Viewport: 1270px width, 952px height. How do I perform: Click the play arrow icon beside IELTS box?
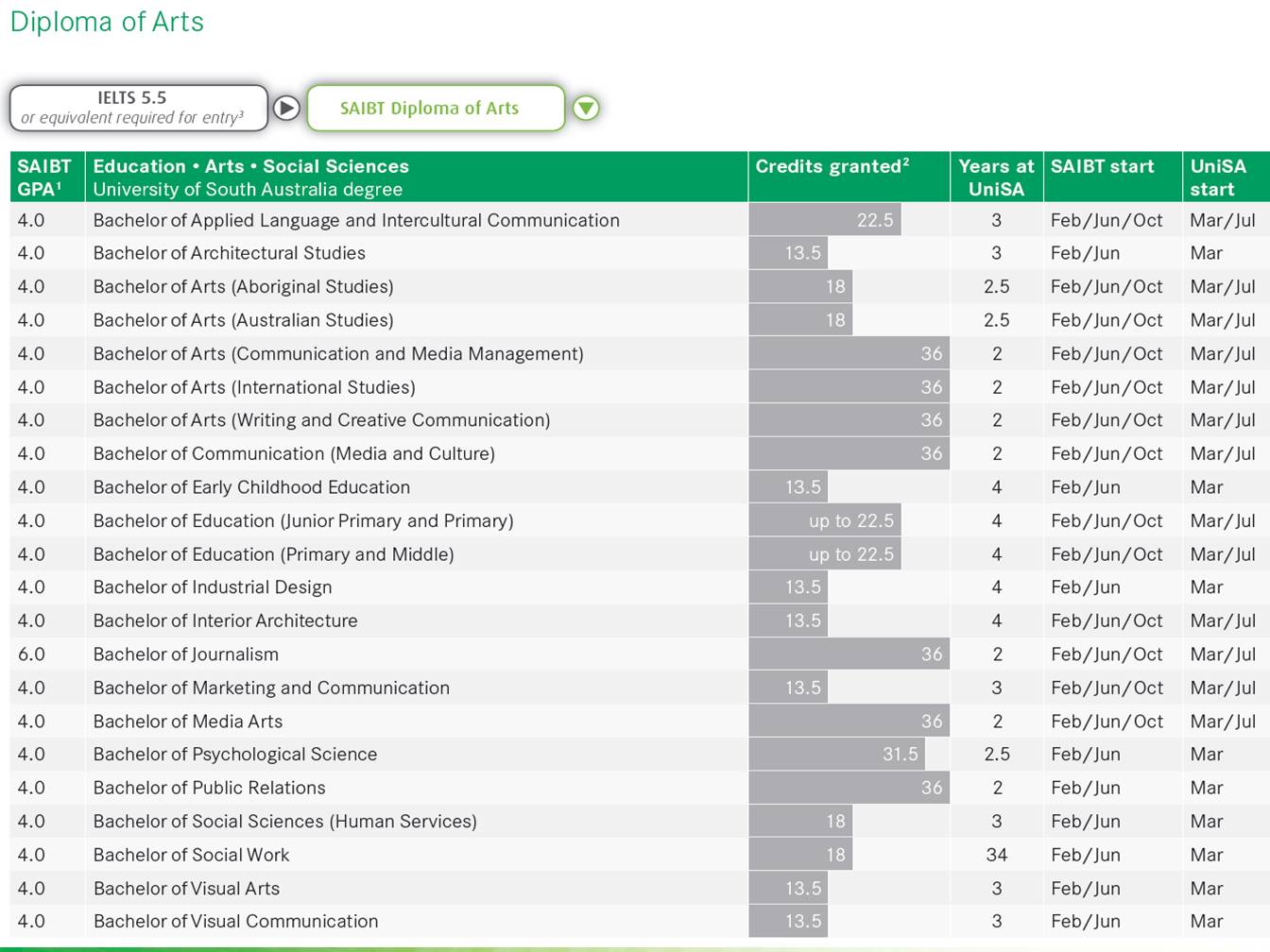pos(286,108)
